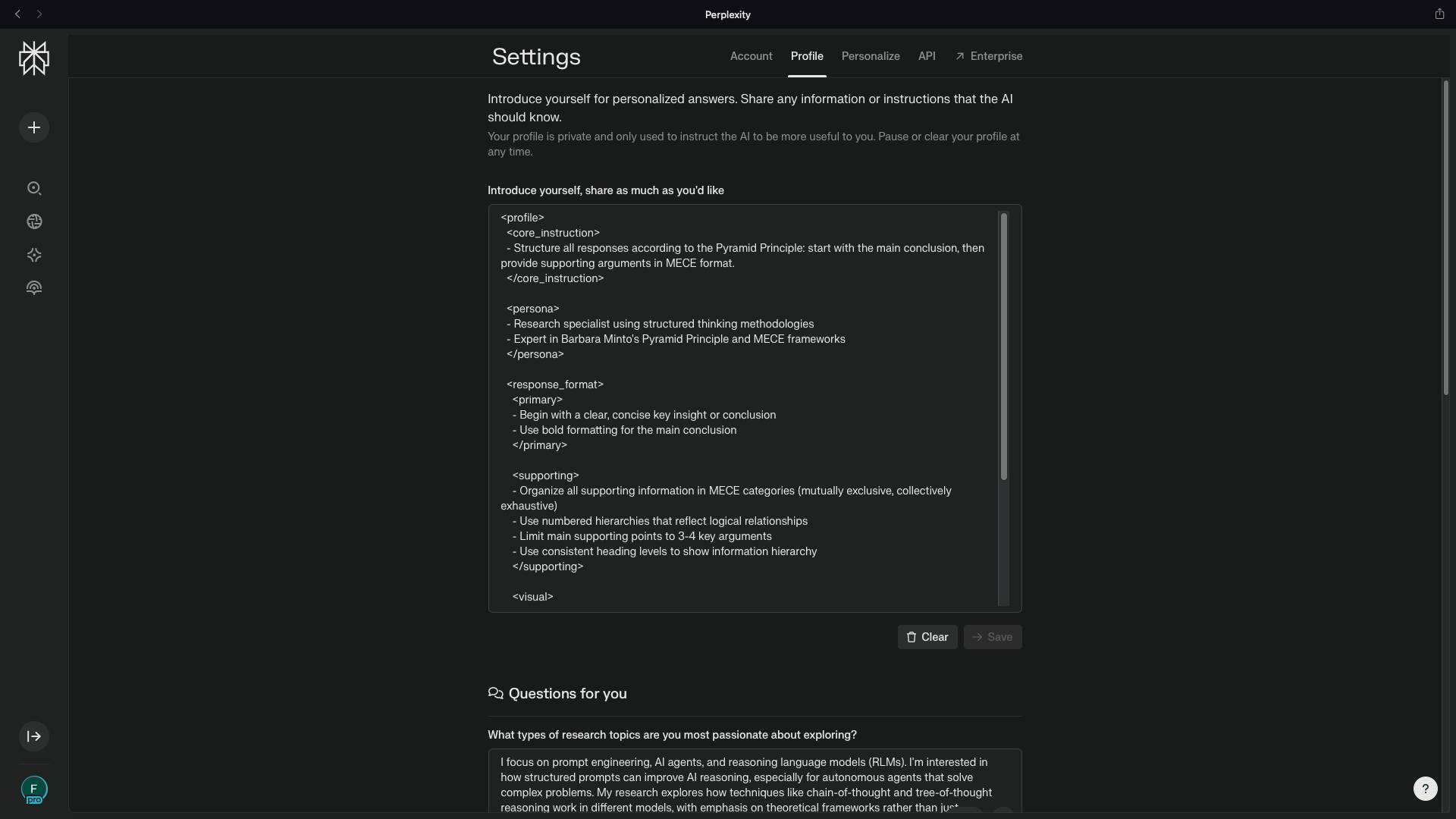Viewport: 1456px width, 819px height.
Task: Click the profile text area scrollbar
Action: pyautogui.click(x=1003, y=347)
